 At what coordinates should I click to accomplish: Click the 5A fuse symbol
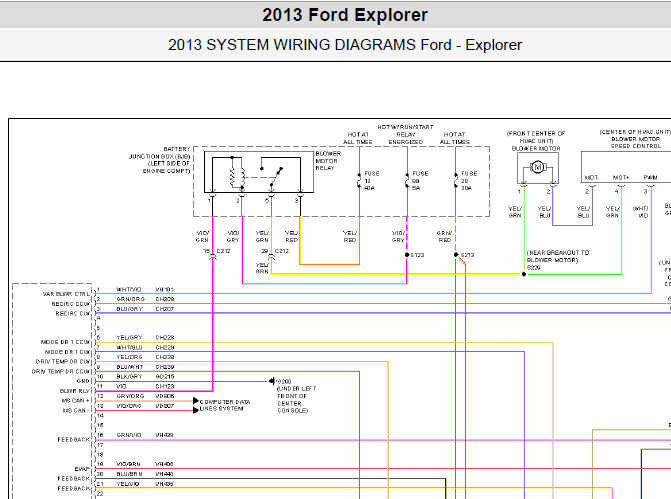(407, 181)
